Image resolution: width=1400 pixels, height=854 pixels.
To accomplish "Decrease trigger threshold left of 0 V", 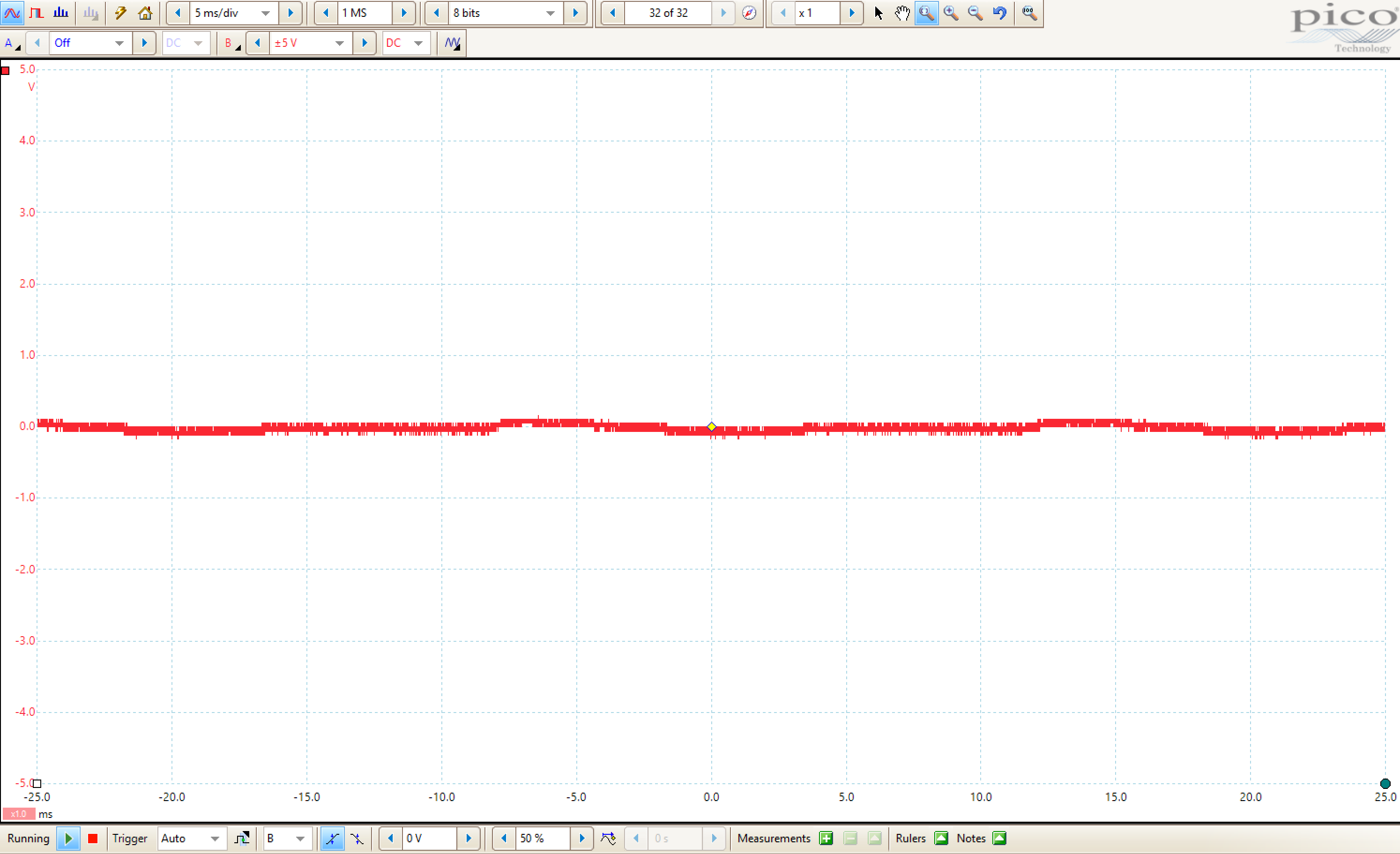I will pos(390,838).
